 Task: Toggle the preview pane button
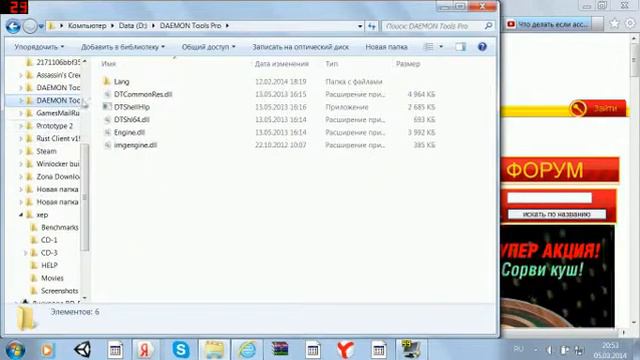(460, 47)
